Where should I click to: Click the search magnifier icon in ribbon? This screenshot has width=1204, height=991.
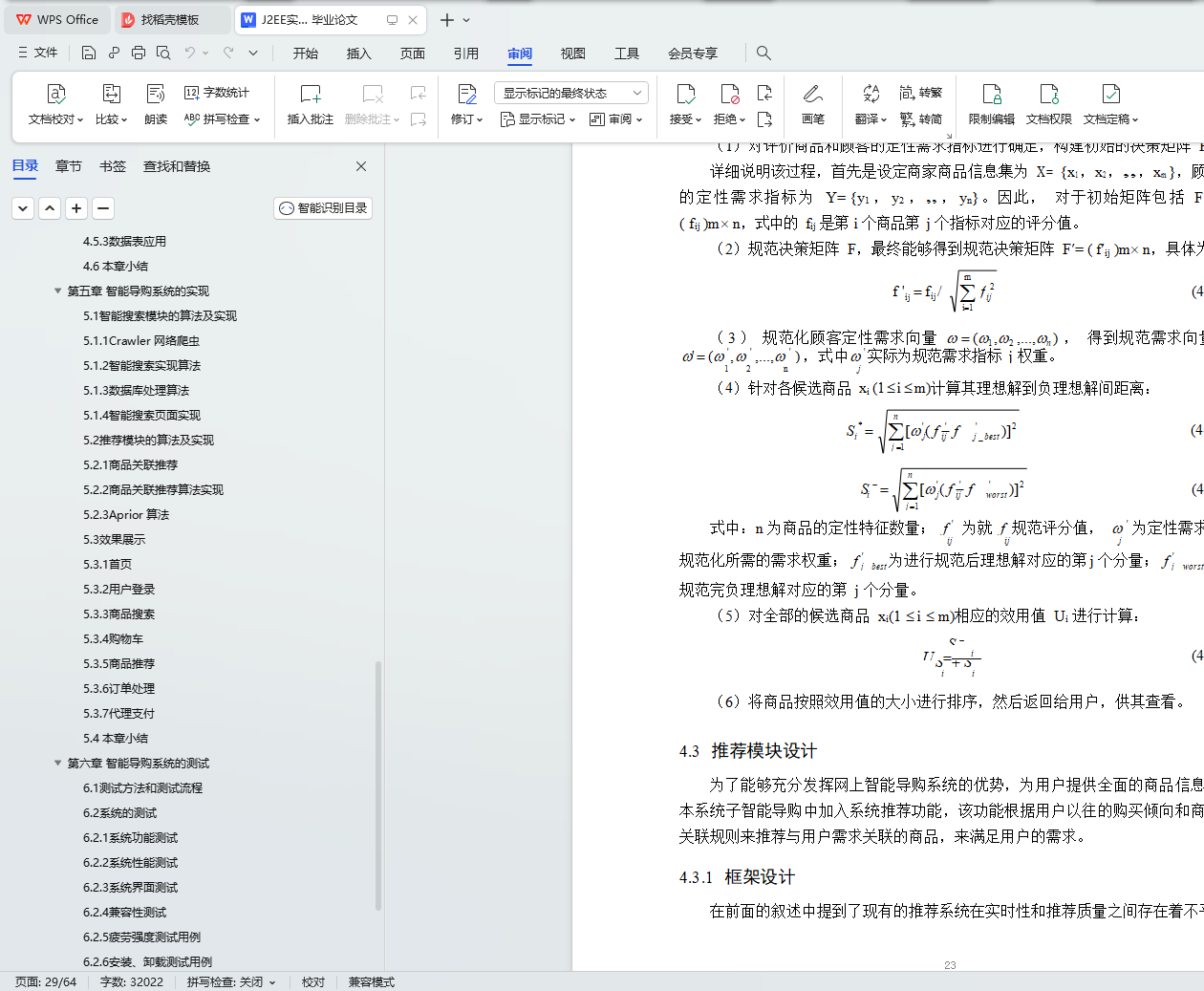[x=763, y=53]
